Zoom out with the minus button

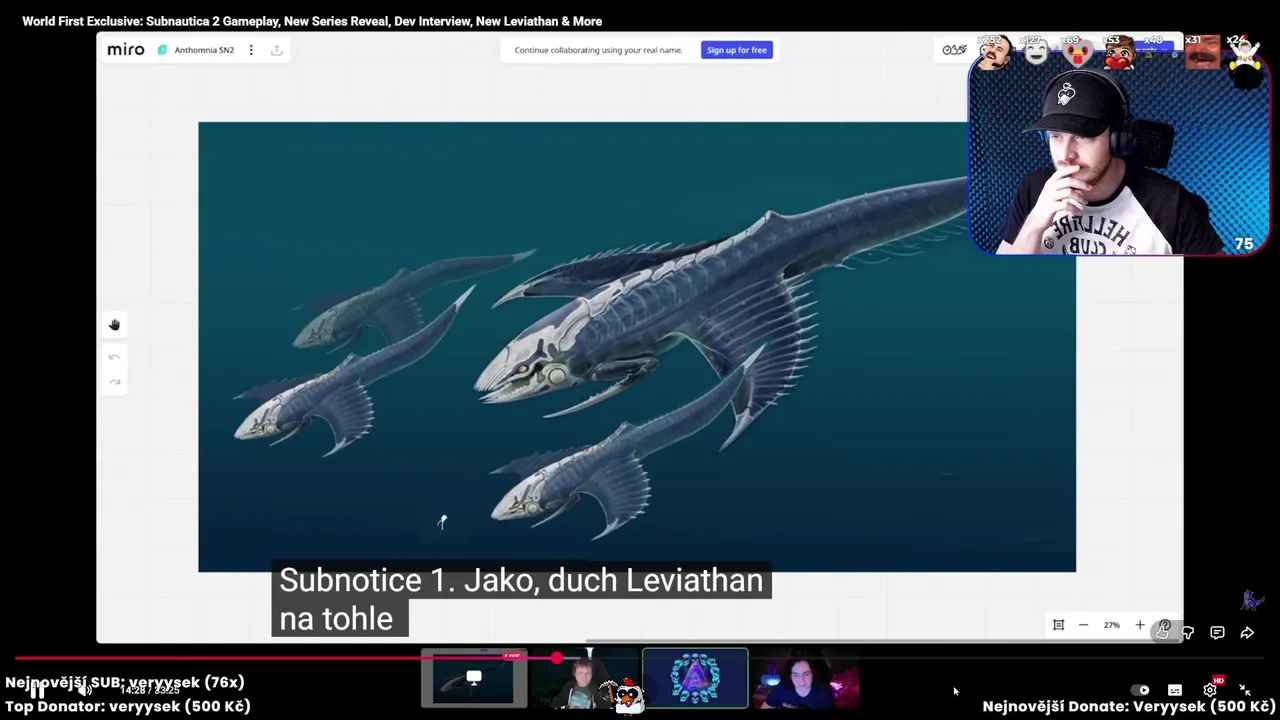pos(1083,625)
